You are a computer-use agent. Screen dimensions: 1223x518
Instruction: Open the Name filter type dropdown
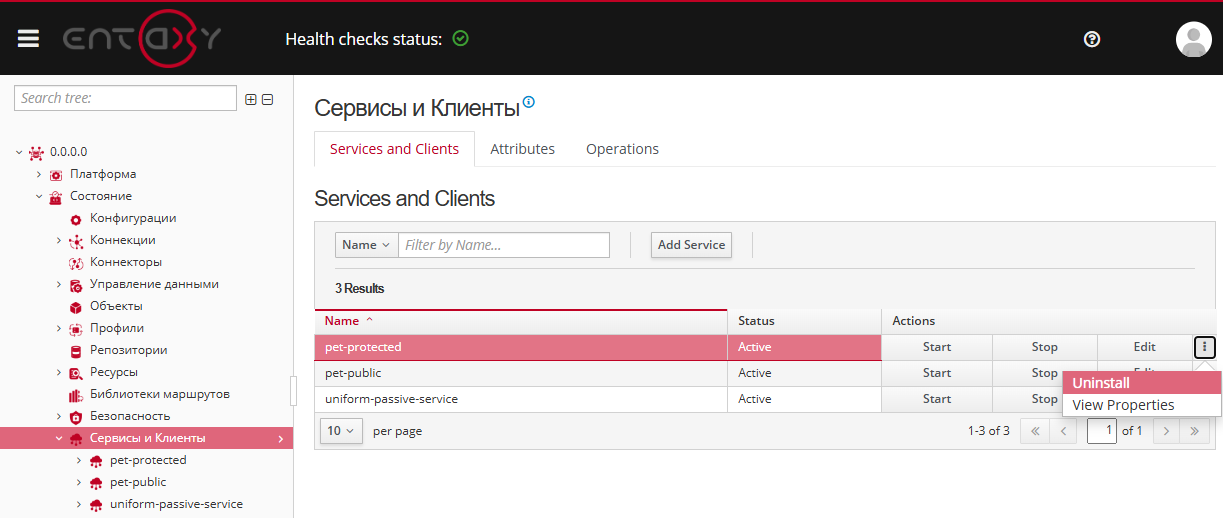tap(366, 245)
